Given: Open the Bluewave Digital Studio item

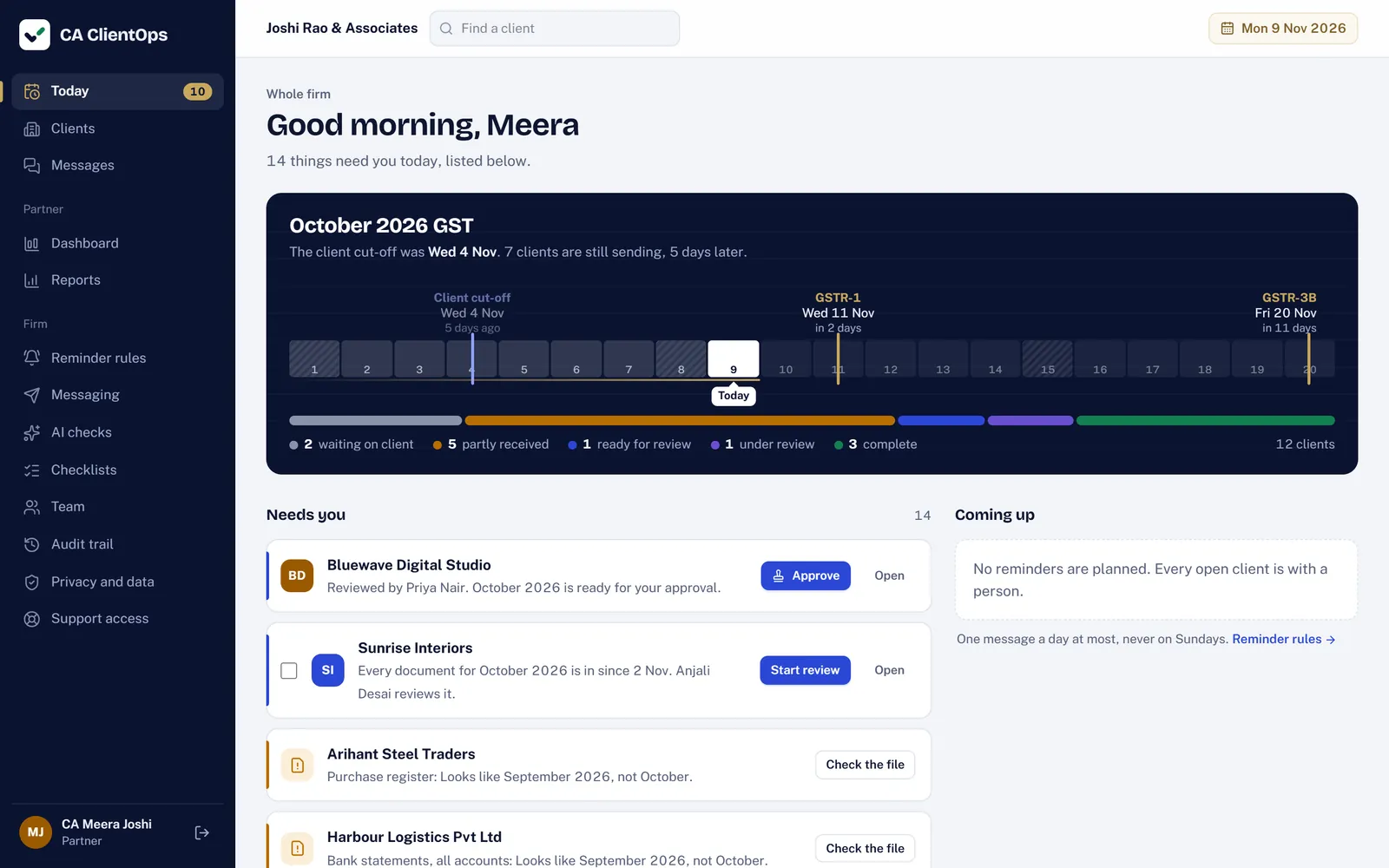Looking at the screenshot, I should [889, 575].
